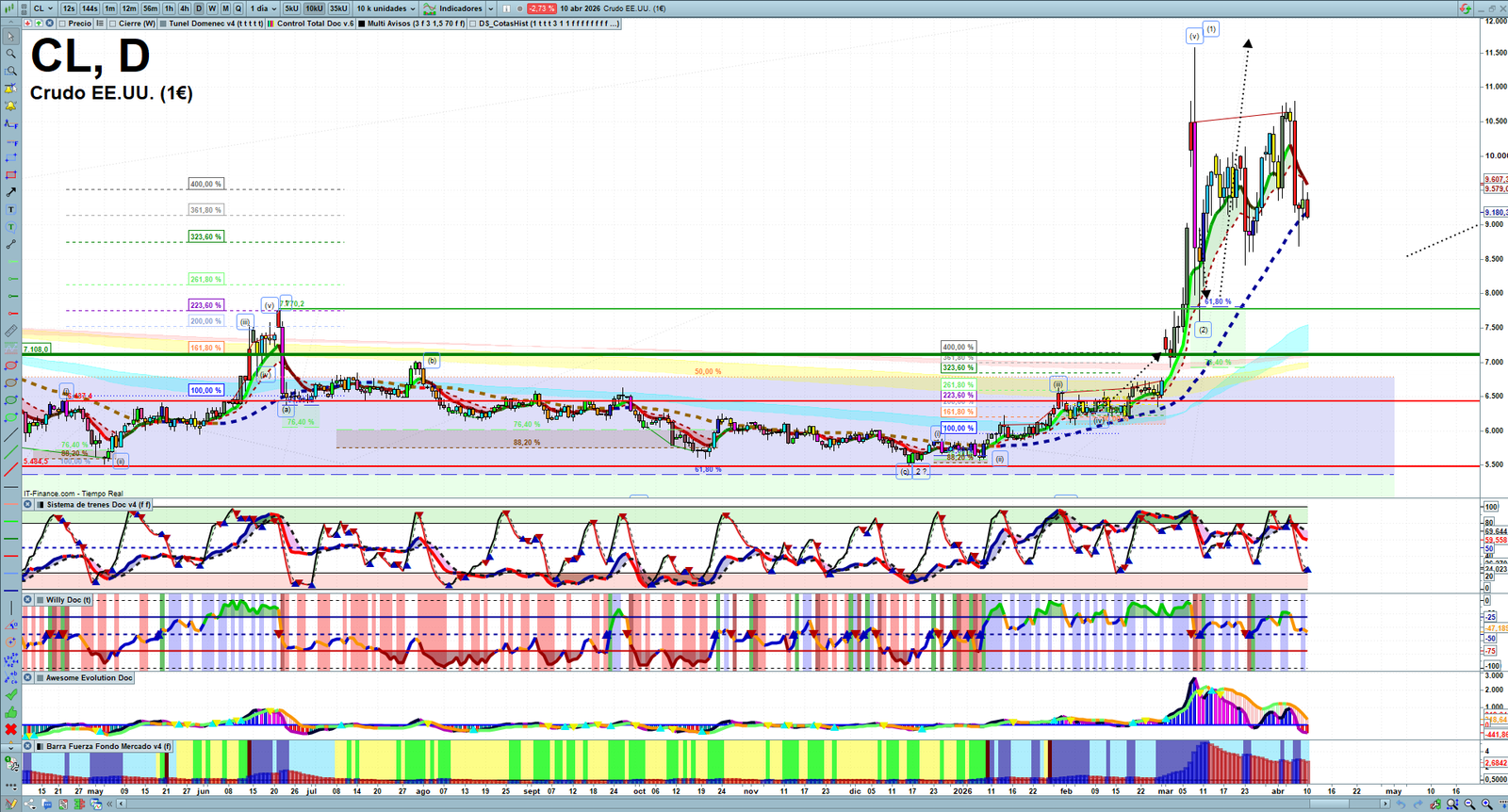The image size is (1508, 812).
Task: Click the Tunel Domenec v4 color swatch
Action: click(x=164, y=24)
